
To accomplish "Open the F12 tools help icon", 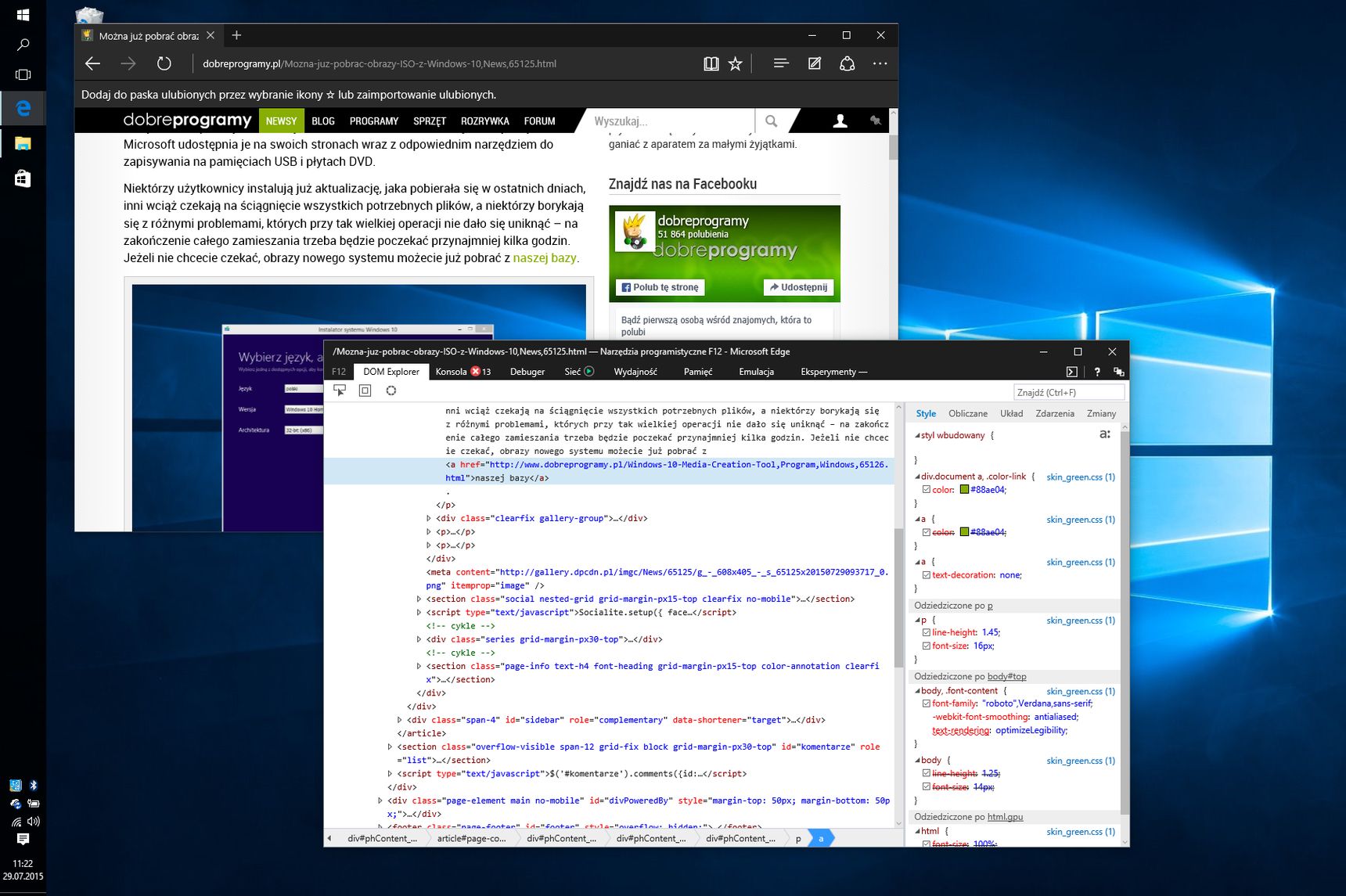I will click(1097, 372).
